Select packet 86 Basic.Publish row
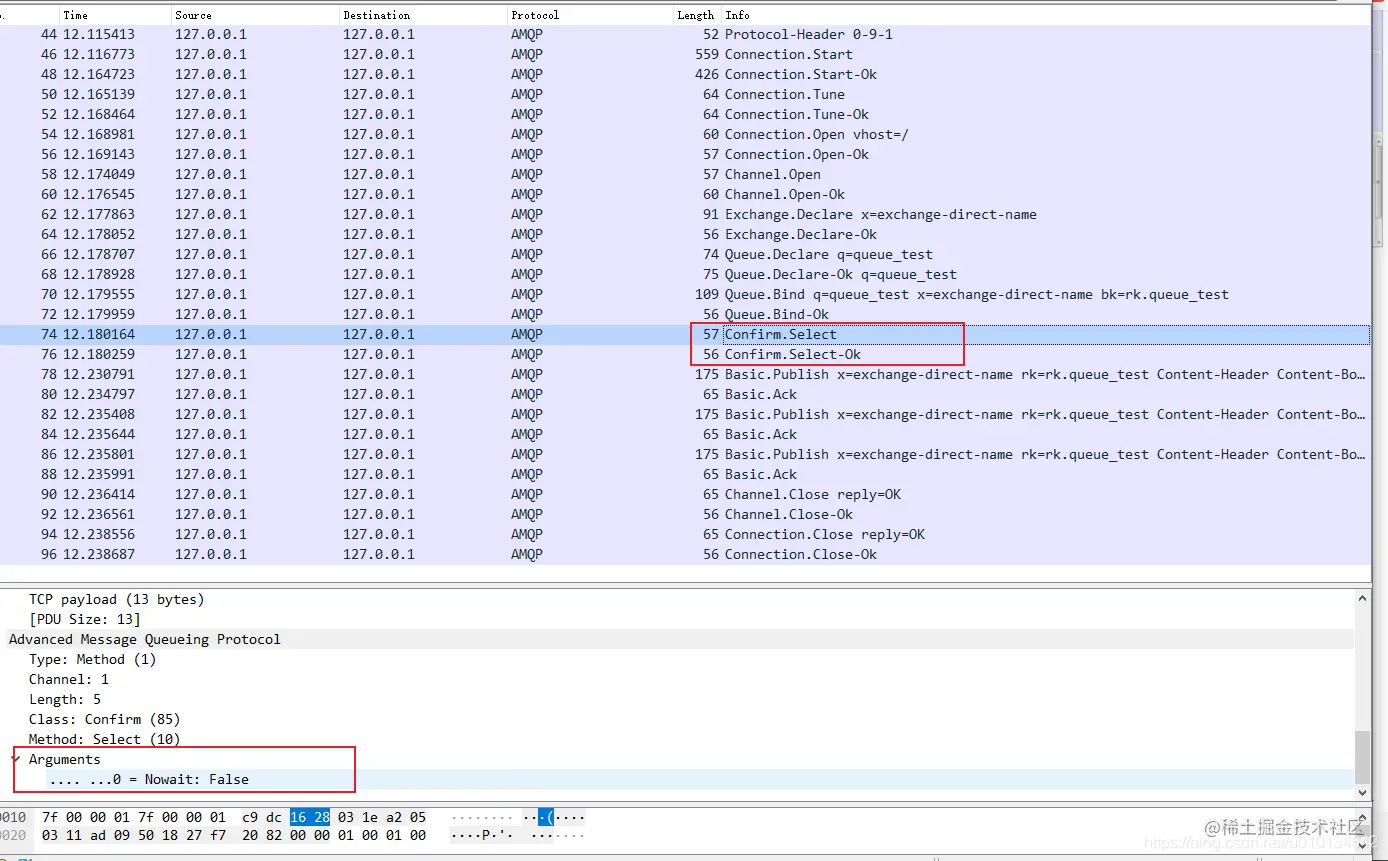Image resolution: width=1388 pixels, height=861 pixels. click(685, 454)
